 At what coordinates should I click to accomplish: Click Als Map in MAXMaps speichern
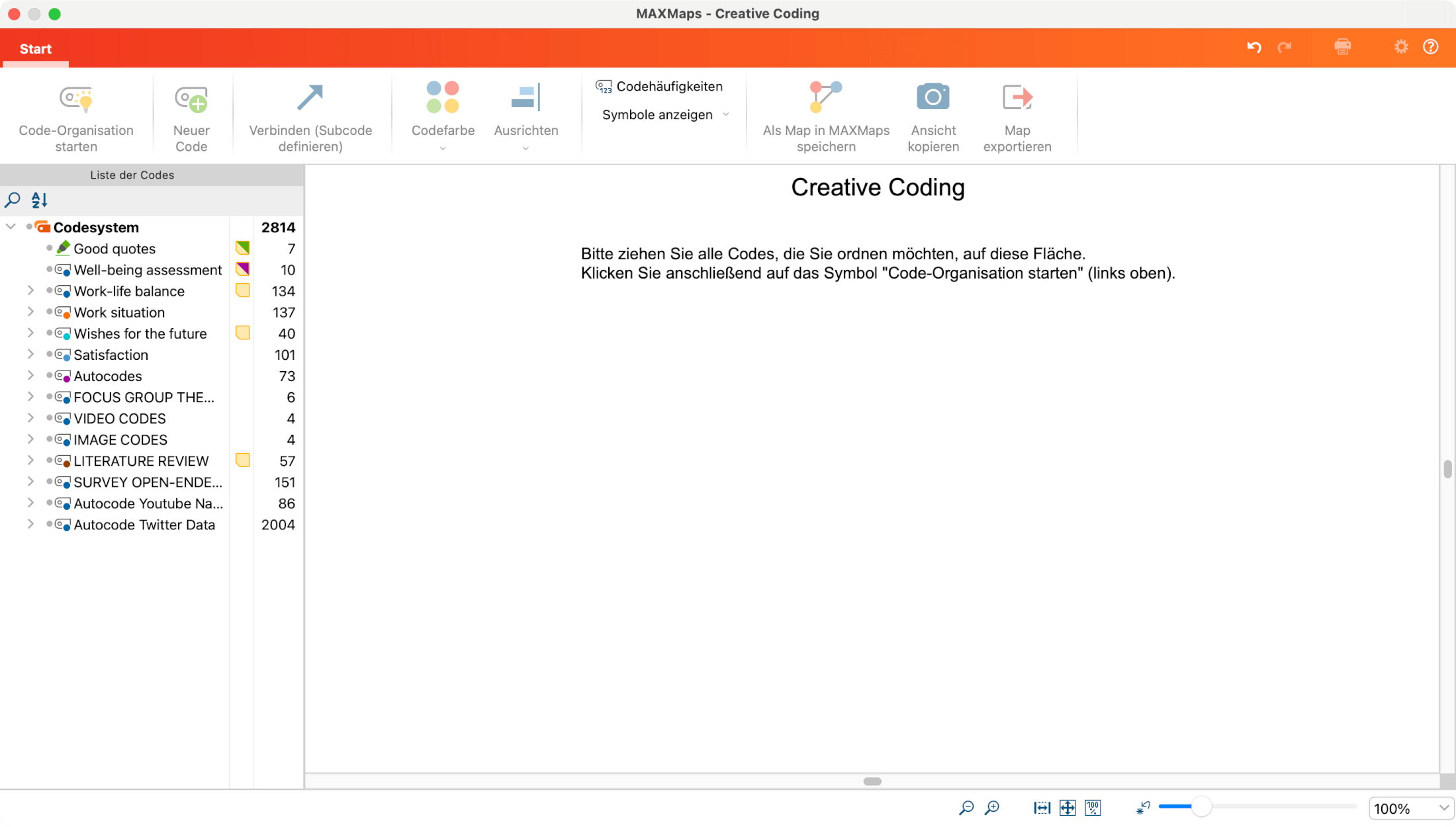[x=825, y=99]
